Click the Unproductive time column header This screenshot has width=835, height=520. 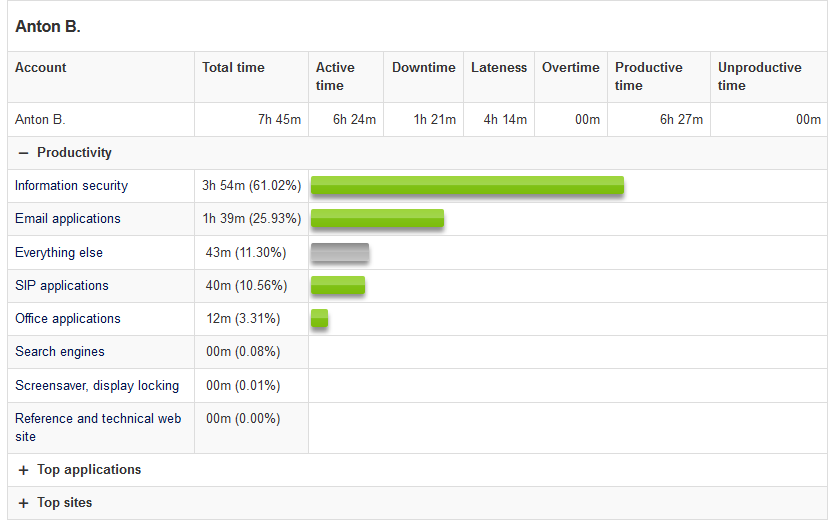[x=759, y=76]
